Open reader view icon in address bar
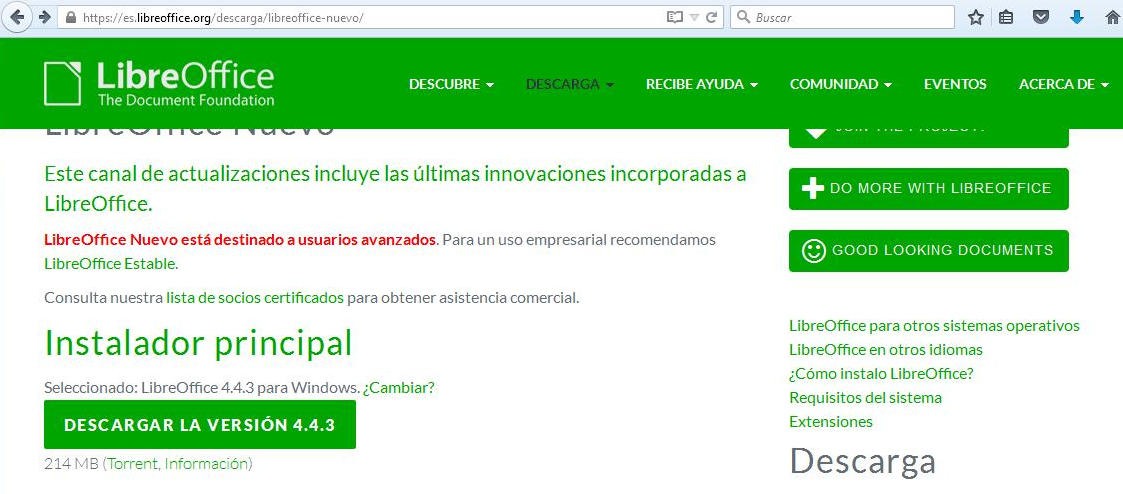Image resolution: width=1123 pixels, height=494 pixels. pyautogui.click(x=675, y=18)
